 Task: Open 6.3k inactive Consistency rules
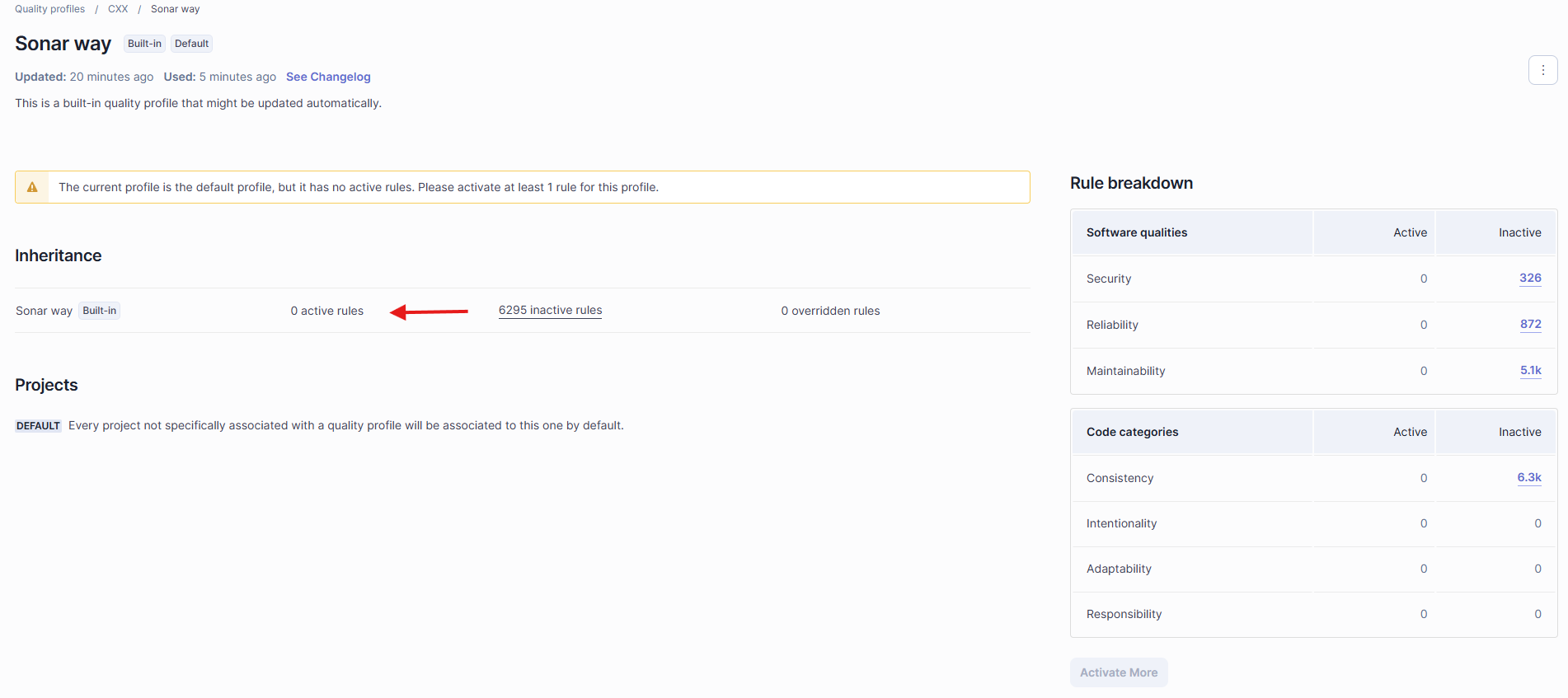point(1529,478)
